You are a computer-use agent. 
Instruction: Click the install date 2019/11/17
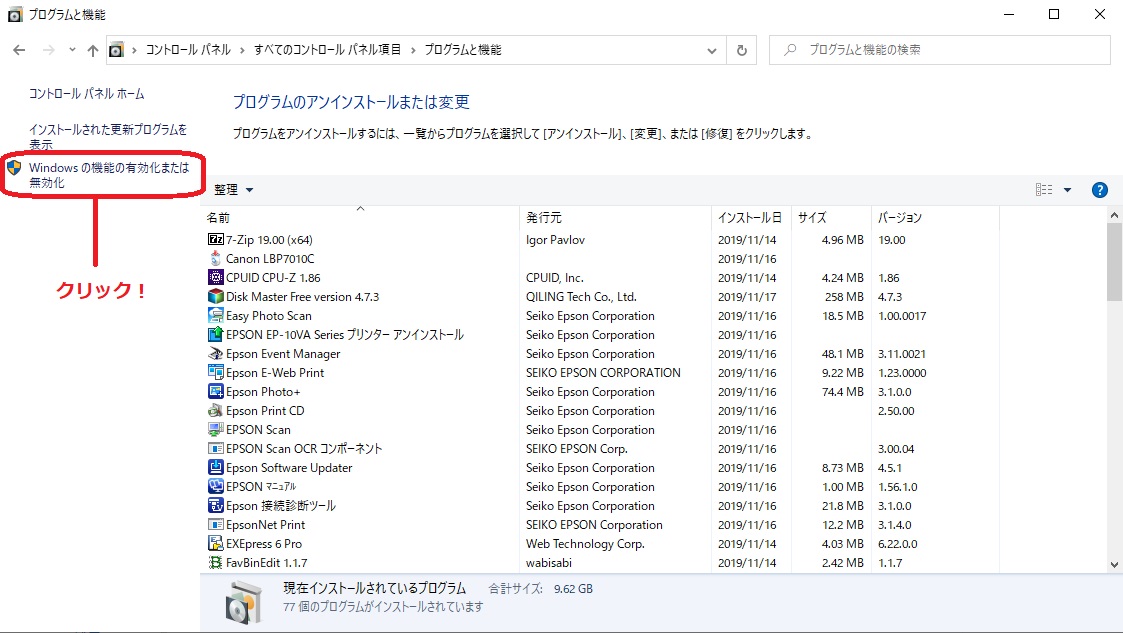(x=747, y=296)
